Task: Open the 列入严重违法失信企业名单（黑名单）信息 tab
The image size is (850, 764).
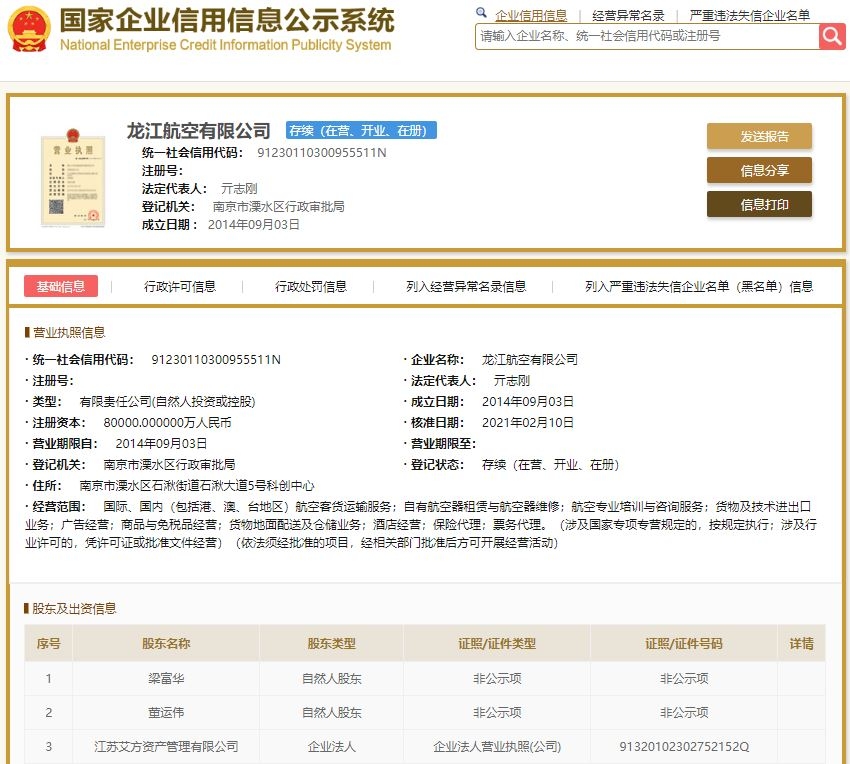Action: click(699, 286)
